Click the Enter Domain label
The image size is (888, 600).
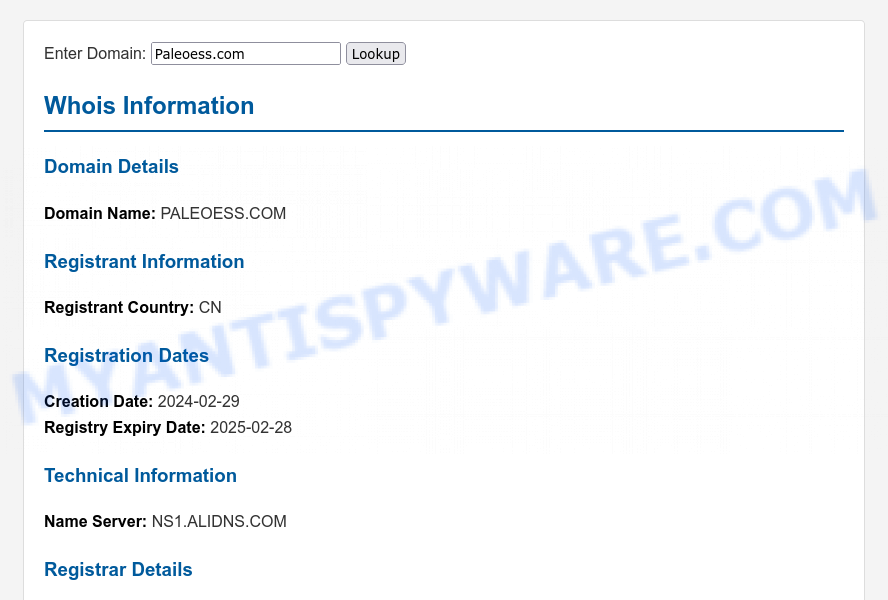tap(95, 54)
